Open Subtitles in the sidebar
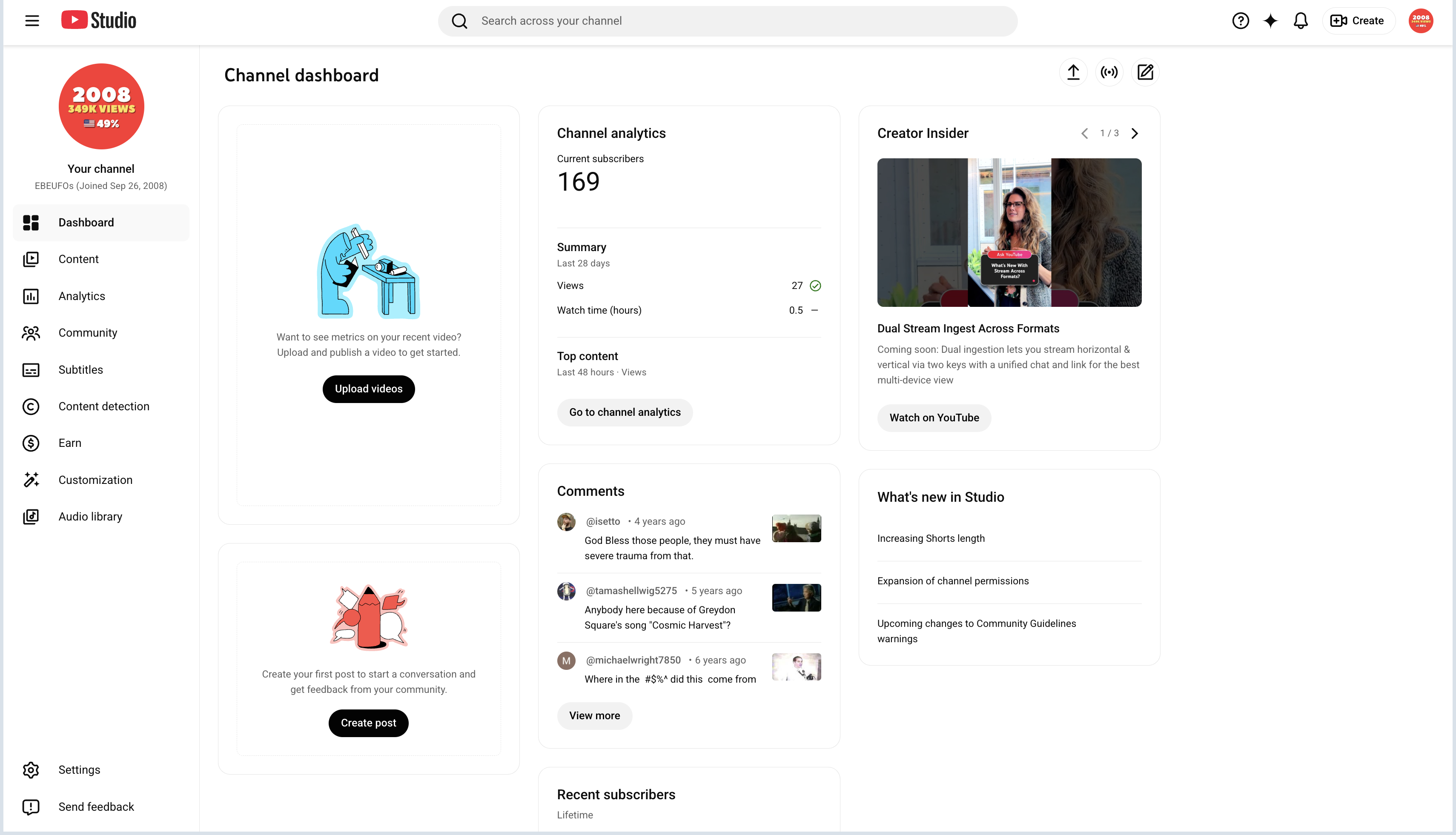This screenshot has width=1456, height=835. pos(101,370)
